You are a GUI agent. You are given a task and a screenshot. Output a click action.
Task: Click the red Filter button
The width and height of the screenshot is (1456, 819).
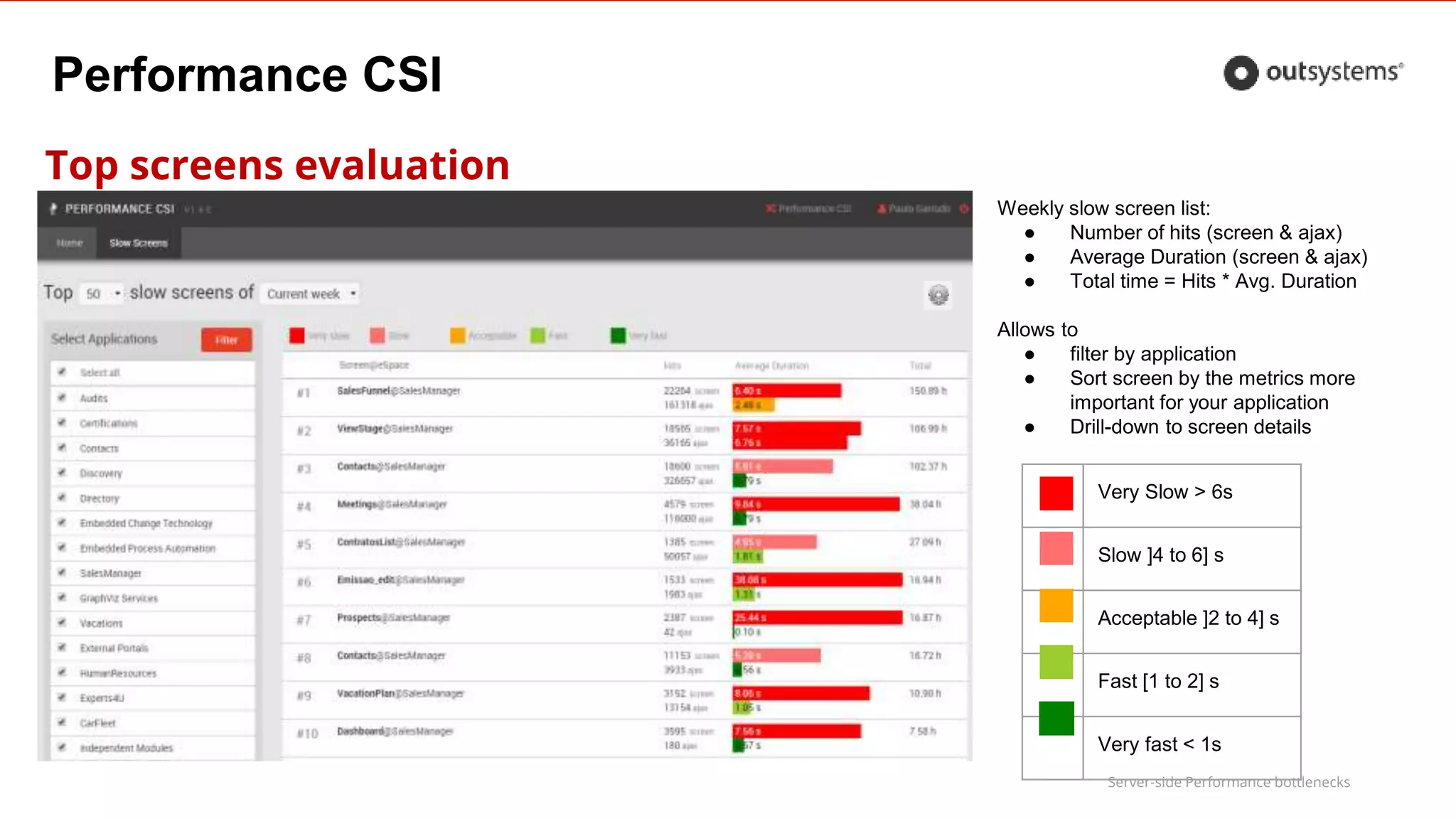tap(226, 340)
